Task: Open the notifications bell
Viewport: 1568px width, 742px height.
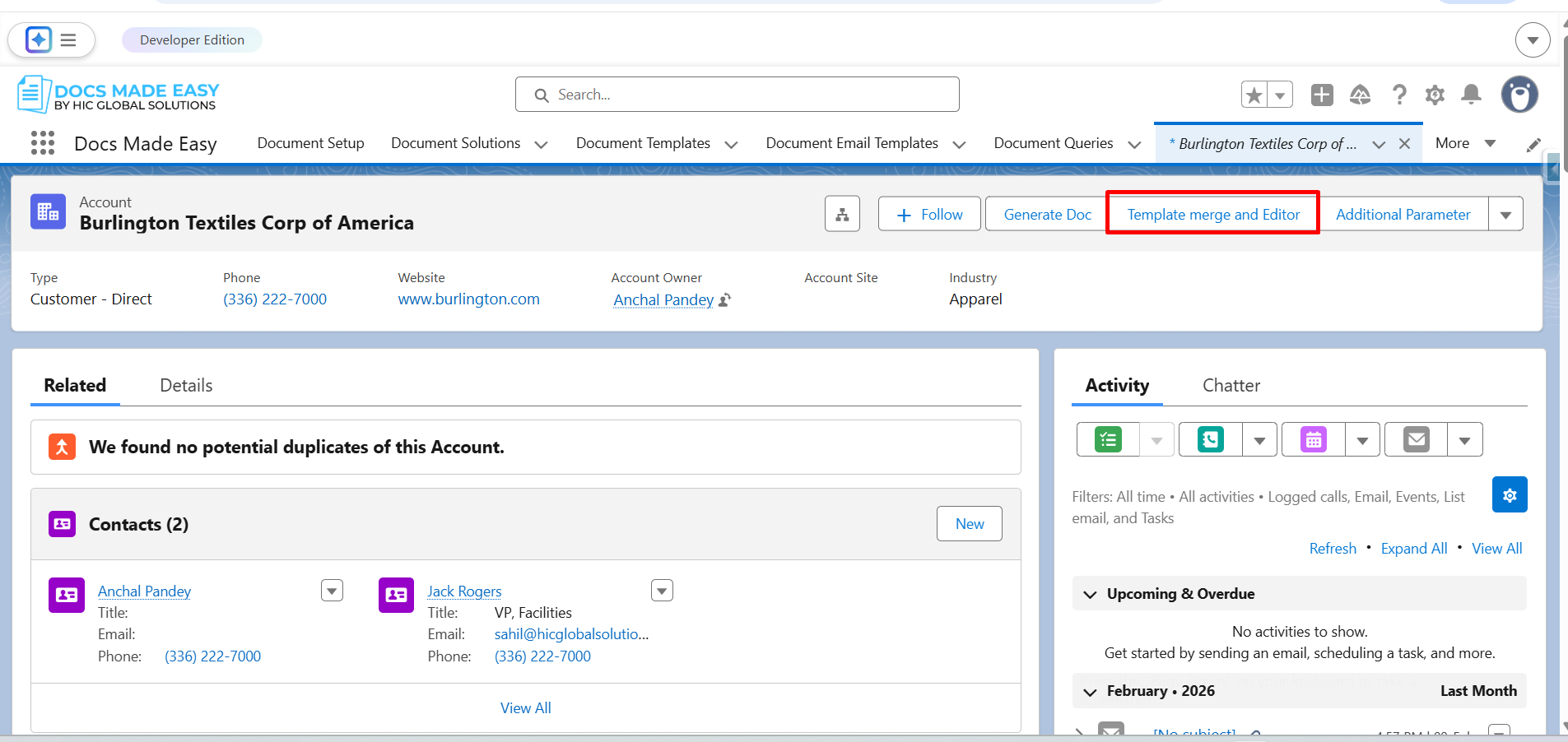Action: coord(1471,95)
